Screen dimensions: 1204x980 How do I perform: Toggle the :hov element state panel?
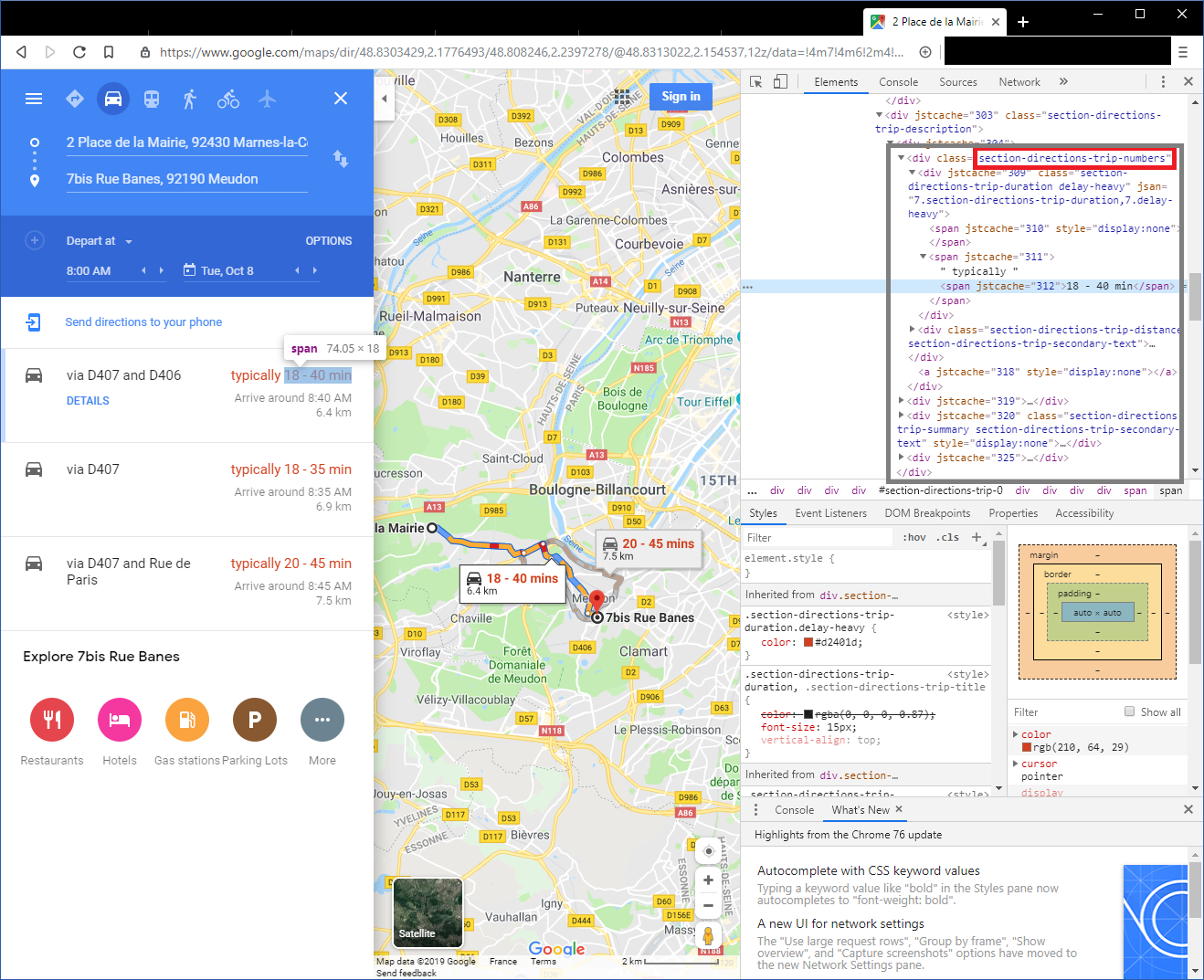[x=913, y=537]
